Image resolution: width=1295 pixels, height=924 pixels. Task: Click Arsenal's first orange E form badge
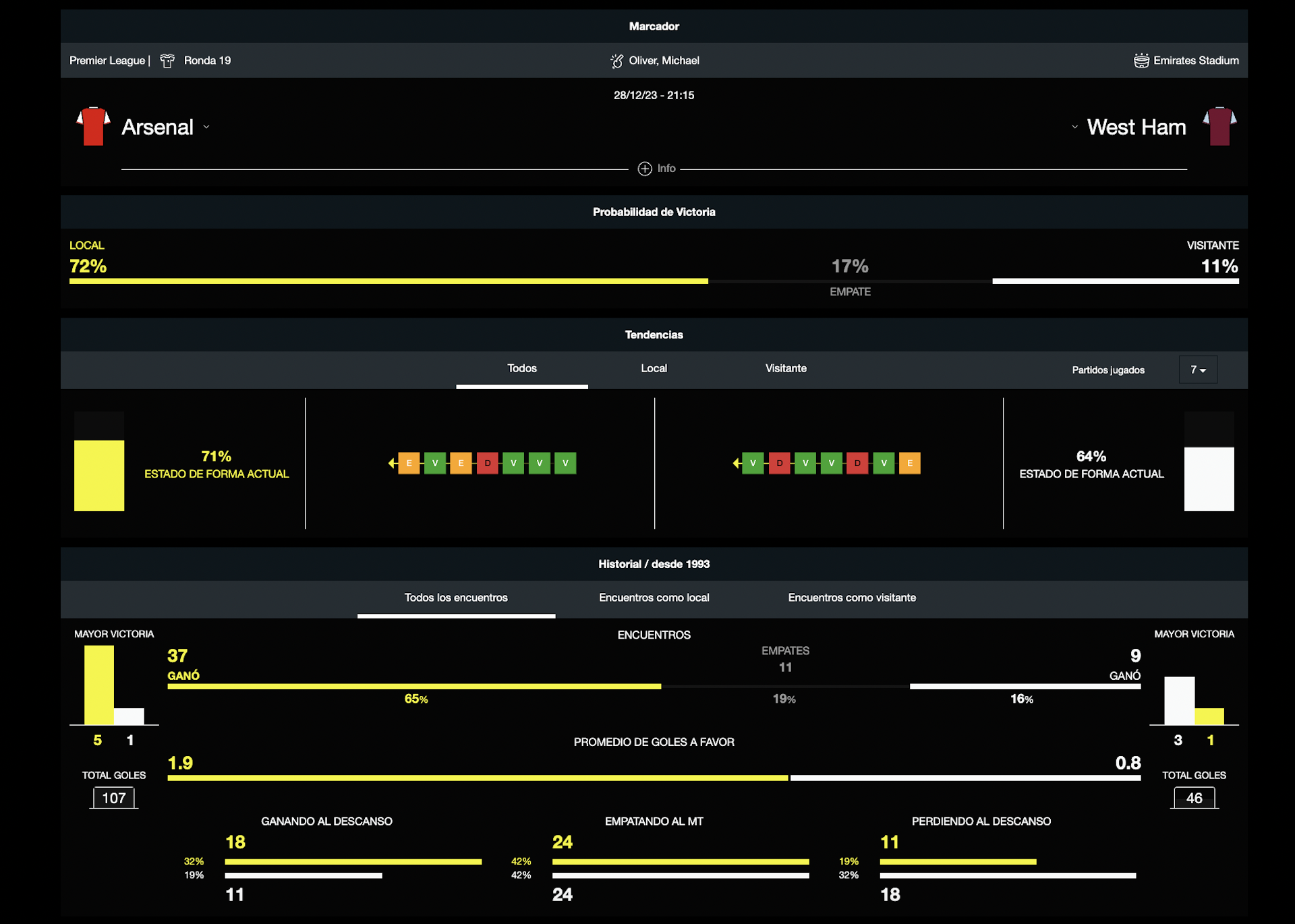(x=409, y=463)
